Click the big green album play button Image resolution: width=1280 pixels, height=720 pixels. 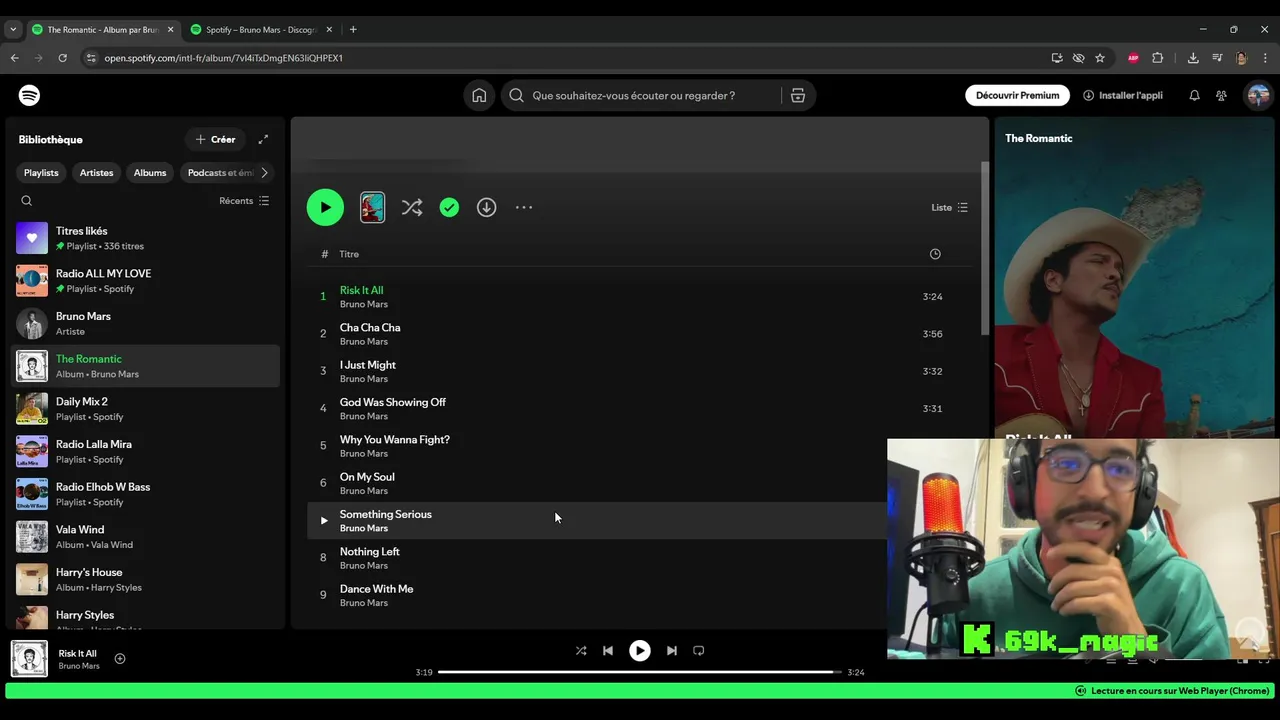pyautogui.click(x=325, y=207)
